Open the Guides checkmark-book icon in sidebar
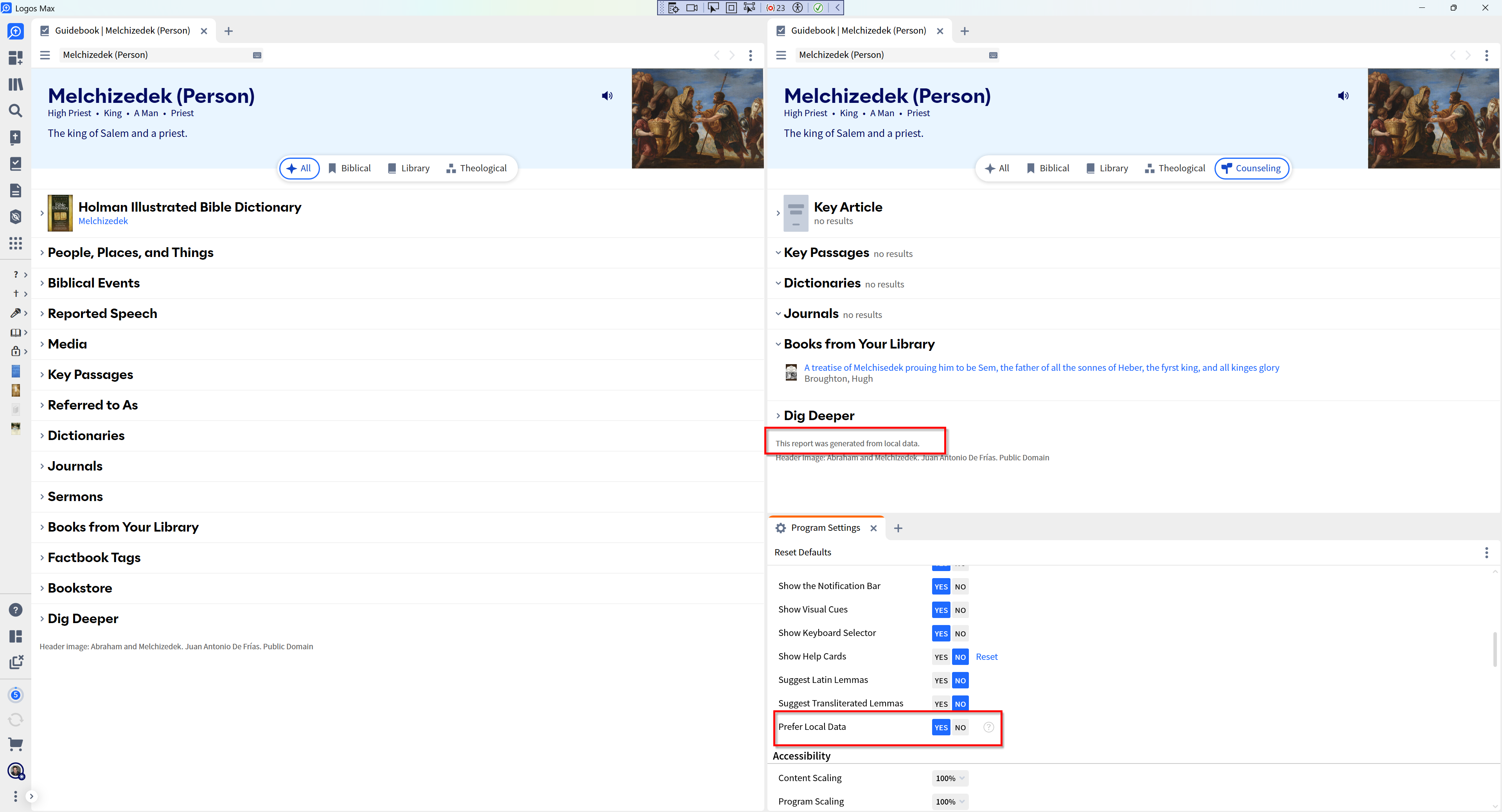Image resolution: width=1502 pixels, height=812 pixels. [x=16, y=164]
